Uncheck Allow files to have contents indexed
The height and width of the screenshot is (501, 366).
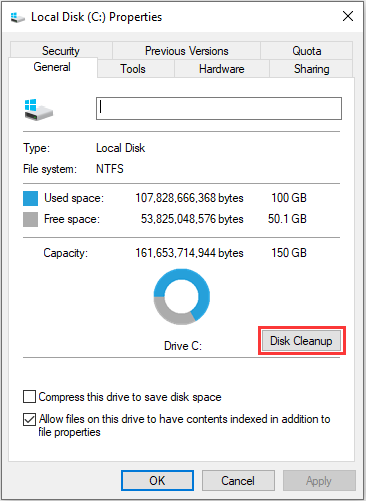29,419
